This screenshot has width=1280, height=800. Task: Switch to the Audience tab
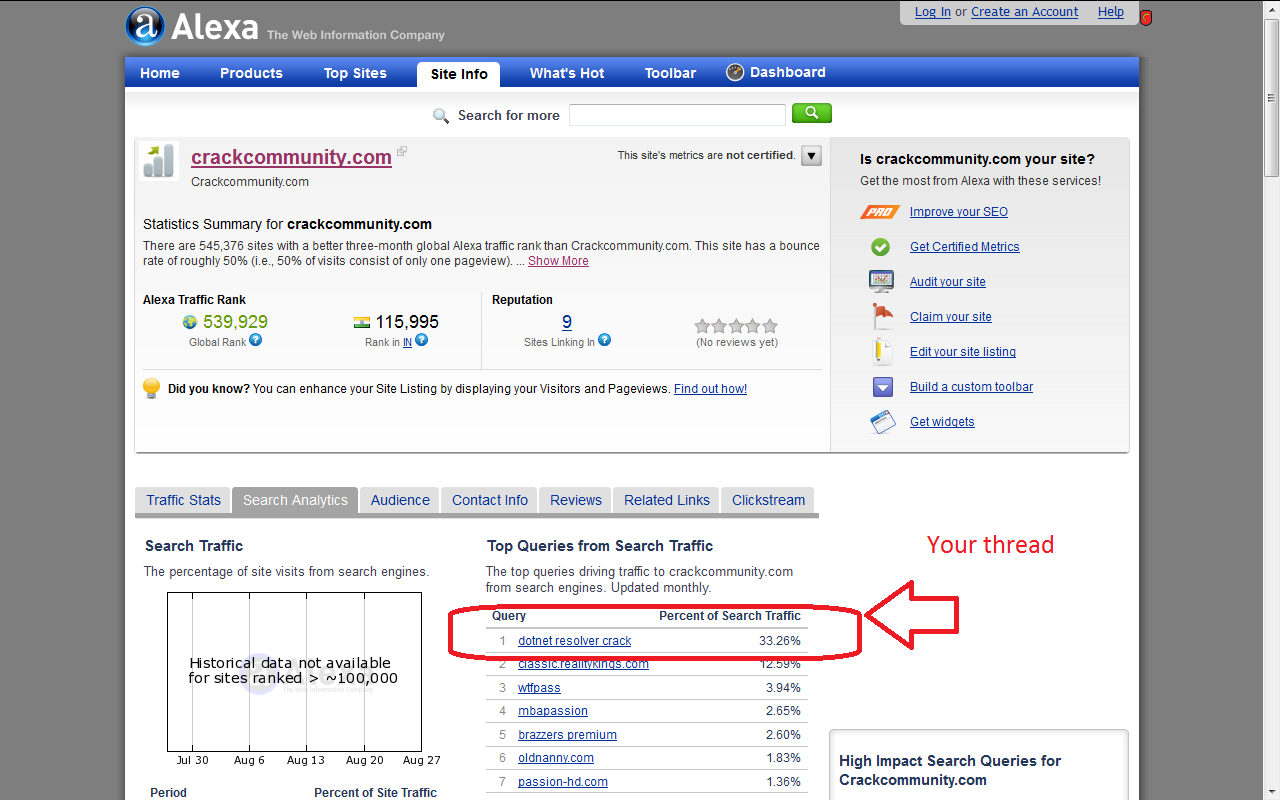pyautogui.click(x=400, y=500)
